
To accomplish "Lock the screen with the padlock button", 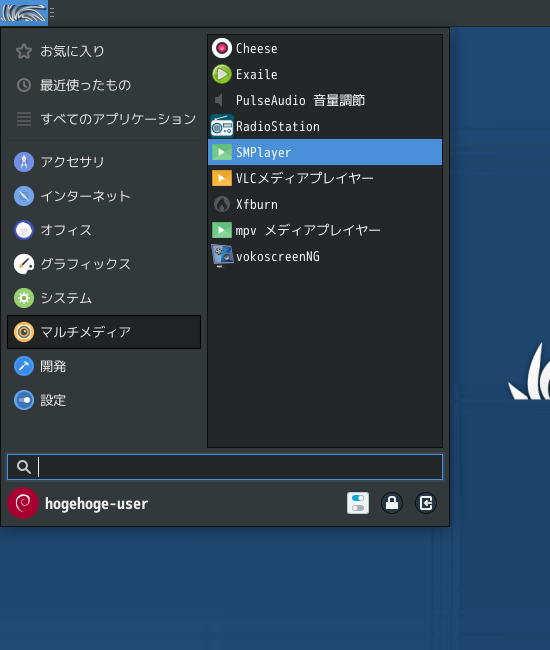I will (x=392, y=503).
